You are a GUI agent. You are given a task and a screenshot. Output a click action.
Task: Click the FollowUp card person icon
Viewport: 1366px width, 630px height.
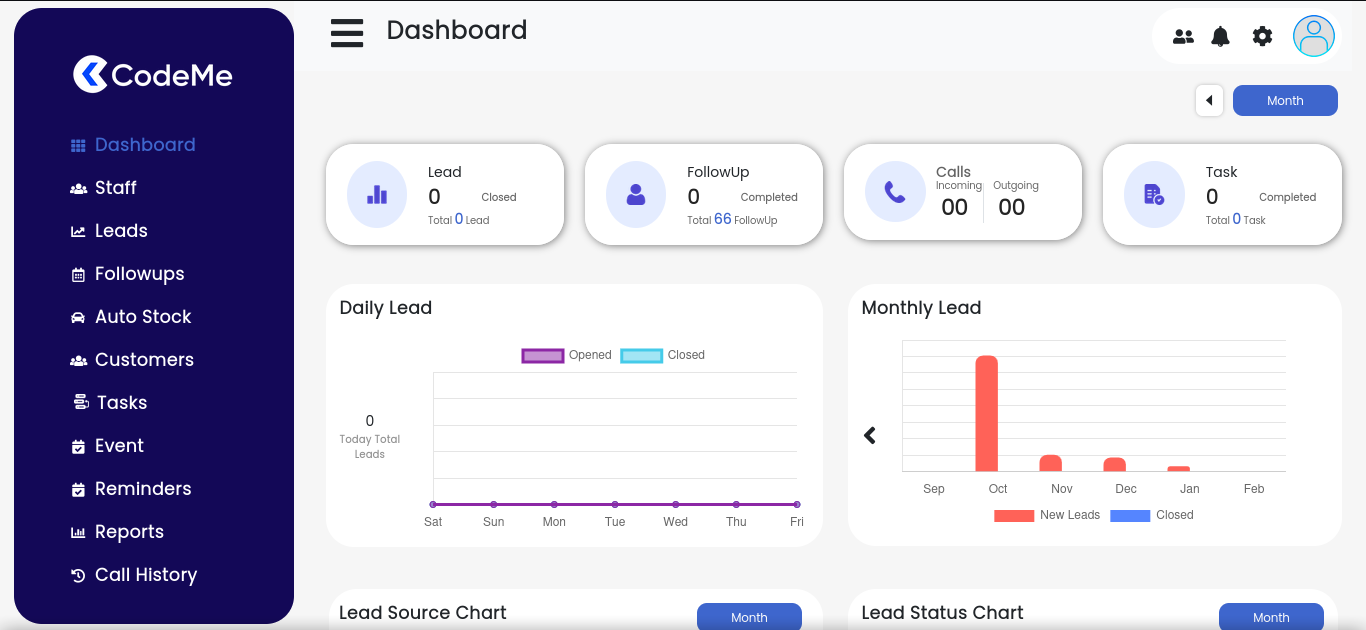point(636,194)
